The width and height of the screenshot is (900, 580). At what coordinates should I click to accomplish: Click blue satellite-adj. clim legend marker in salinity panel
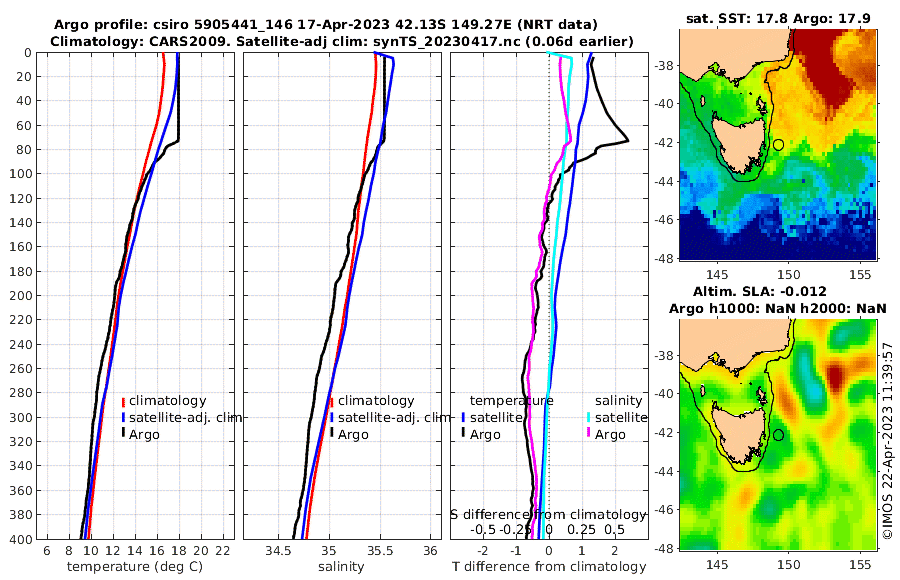(x=332, y=418)
